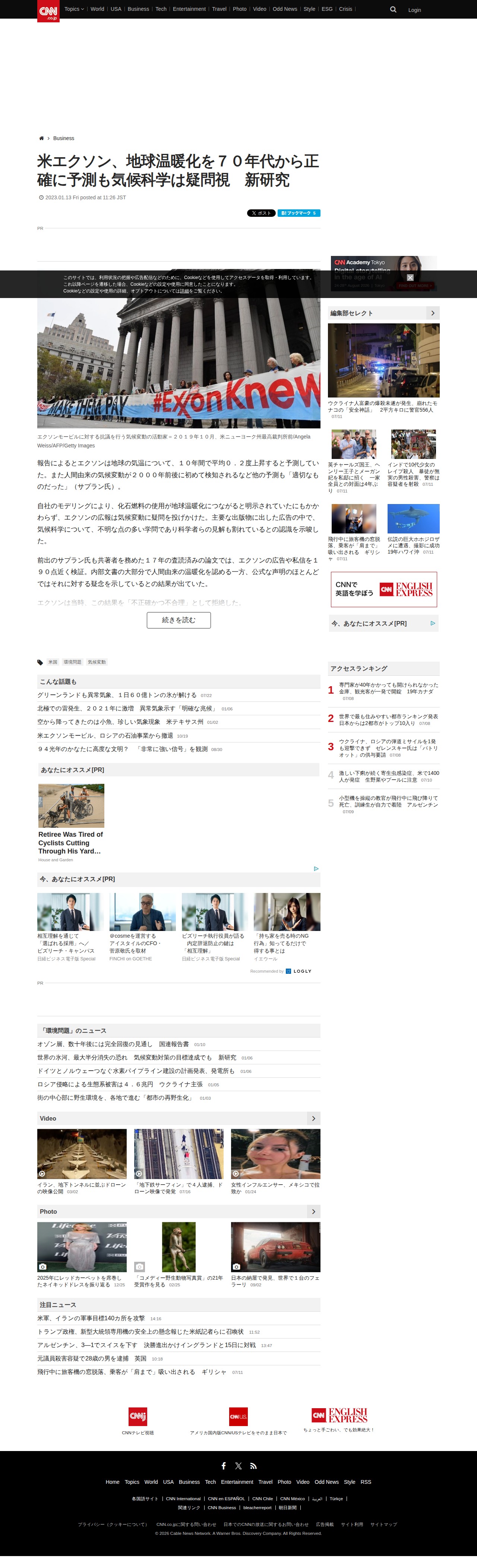The width and height of the screenshot is (477, 1568).
Task: Select the 環境問題 tag
Action: click(72, 662)
